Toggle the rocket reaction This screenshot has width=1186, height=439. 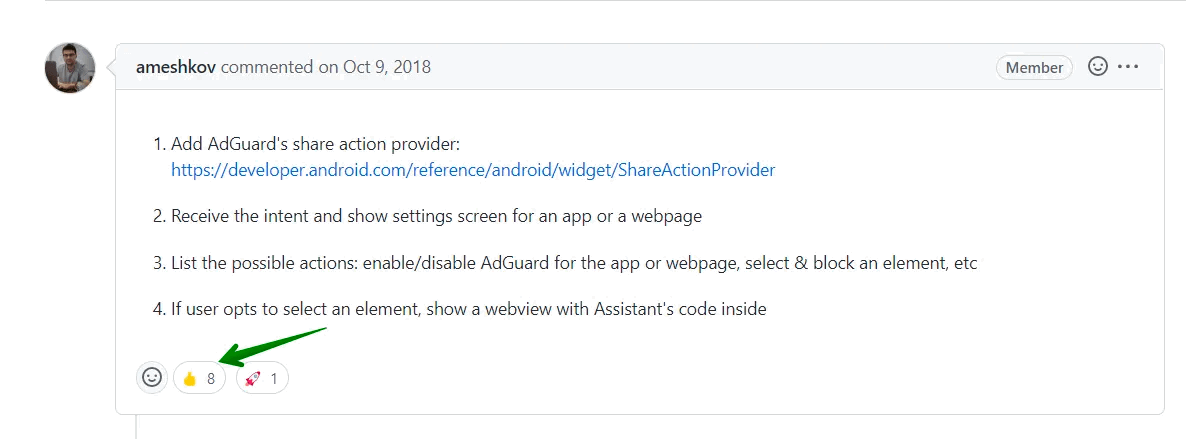[x=262, y=378]
